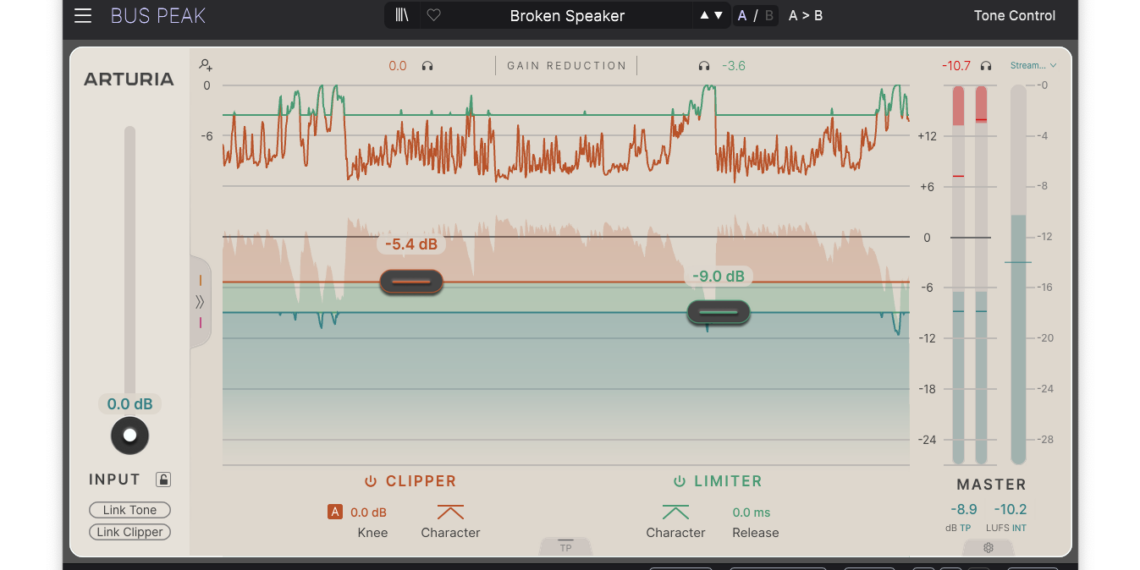Click the add-user icon above graph
Viewport: 1140px width, 570px height.
[206, 65]
